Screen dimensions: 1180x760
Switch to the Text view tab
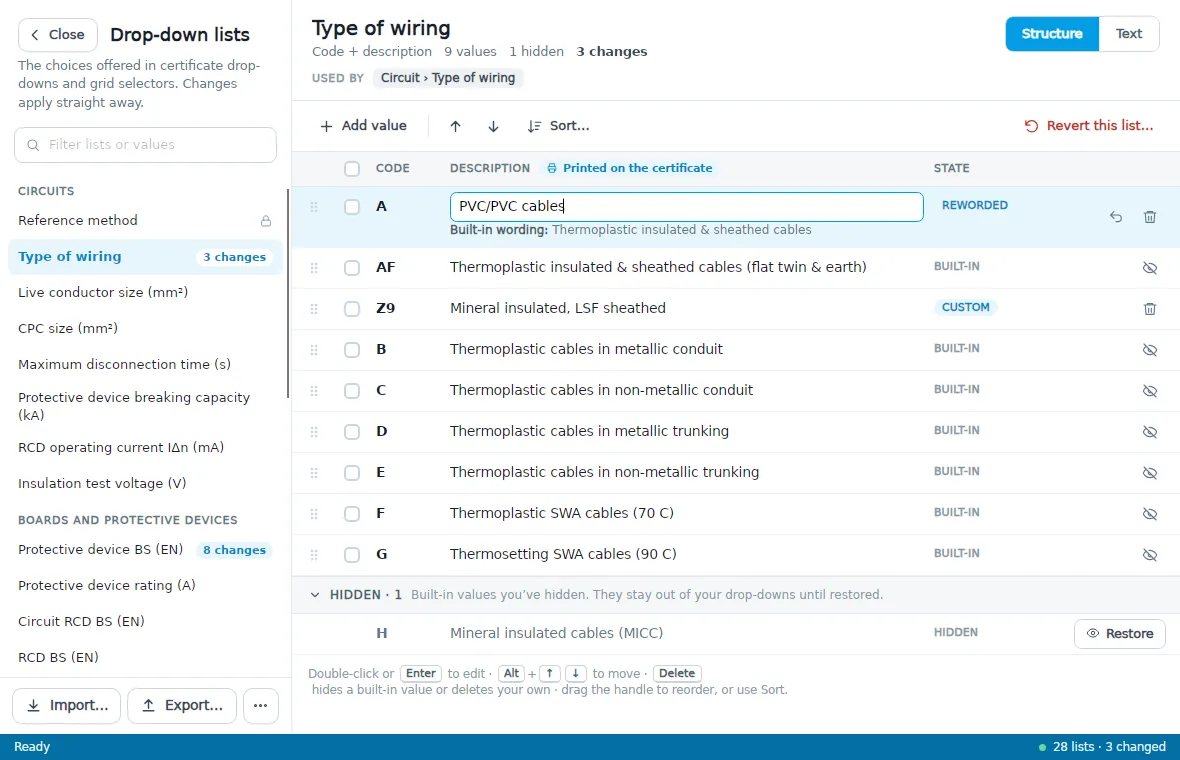point(1128,34)
